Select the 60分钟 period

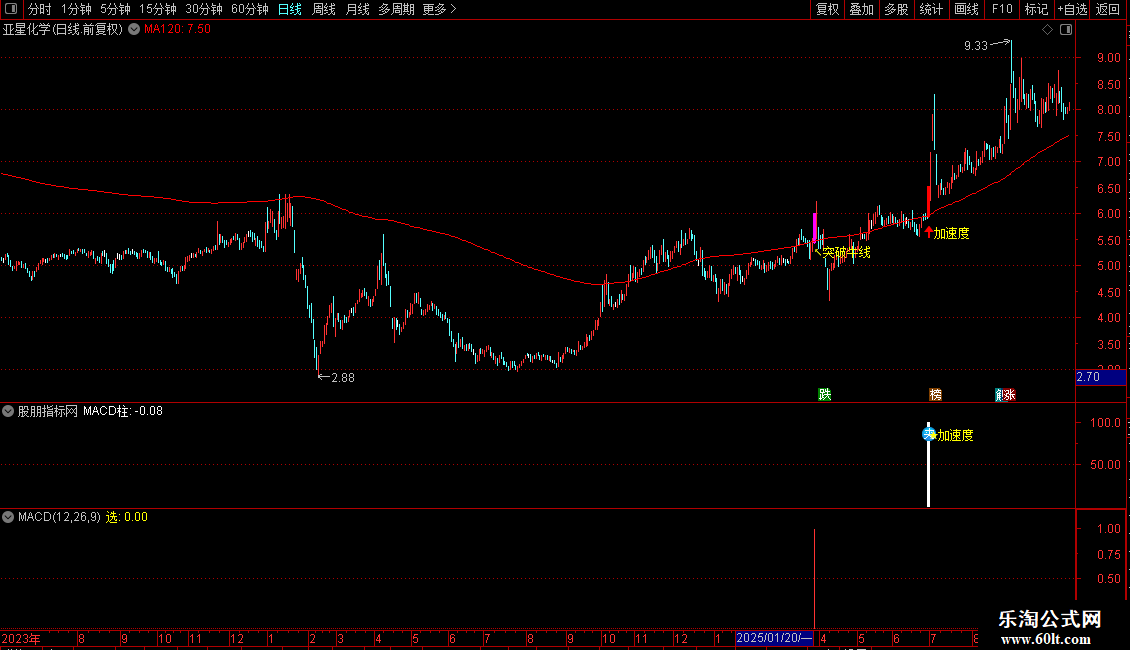(x=250, y=9)
